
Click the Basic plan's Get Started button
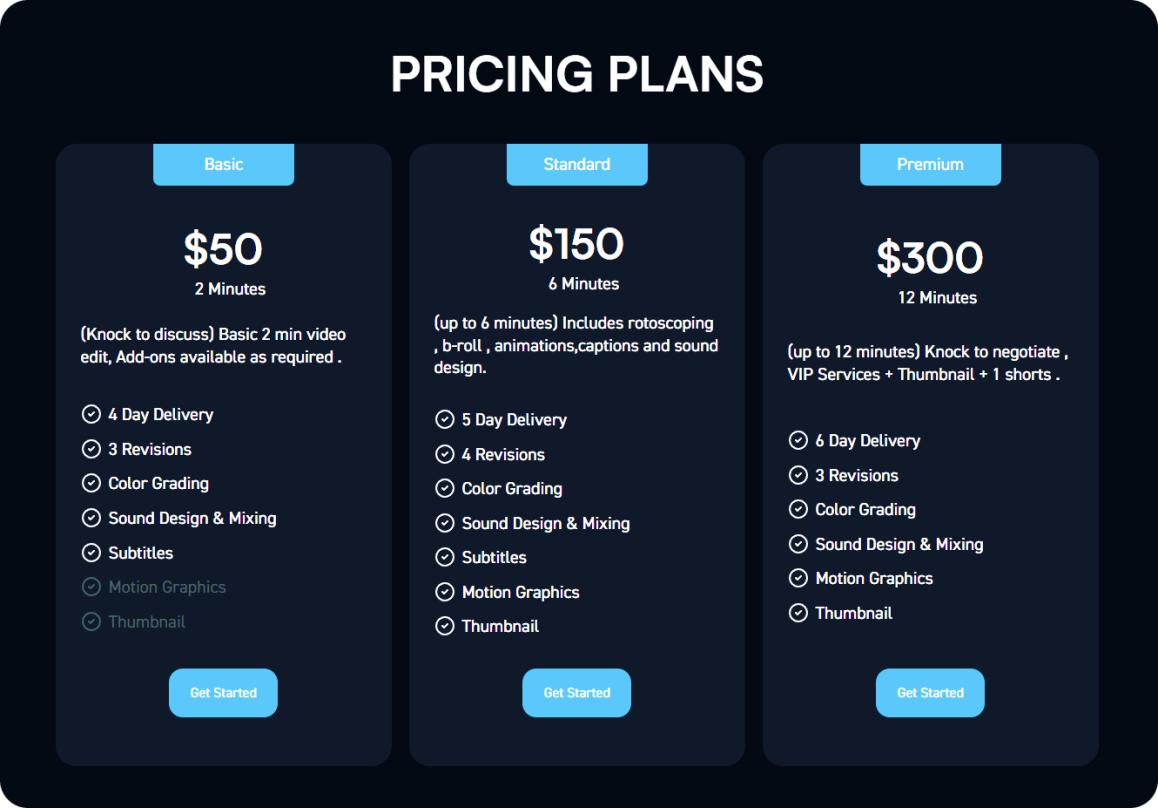pyautogui.click(x=223, y=693)
